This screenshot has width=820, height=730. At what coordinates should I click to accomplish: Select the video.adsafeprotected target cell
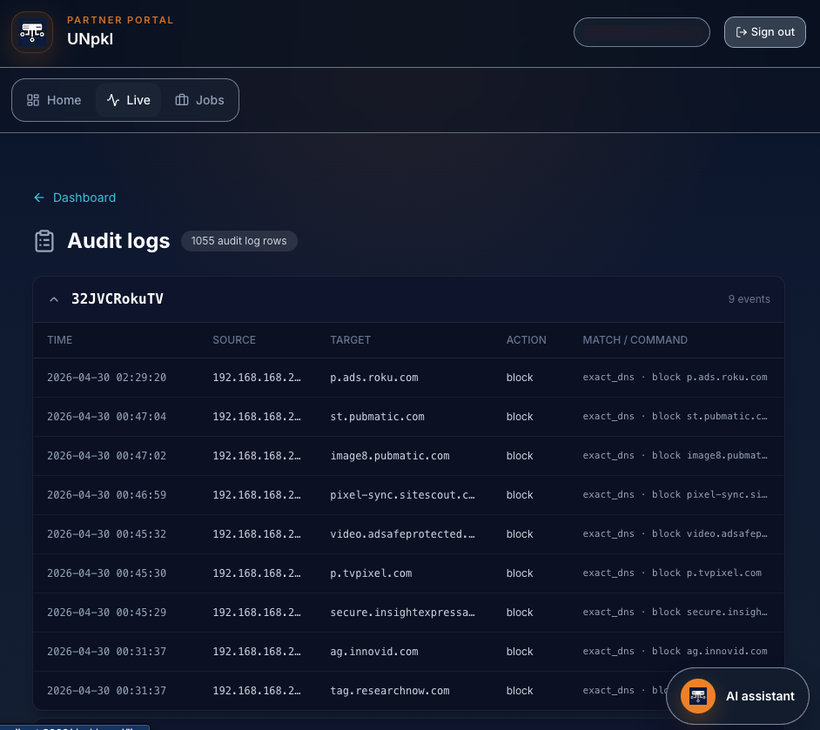click(x=402, y=534)
